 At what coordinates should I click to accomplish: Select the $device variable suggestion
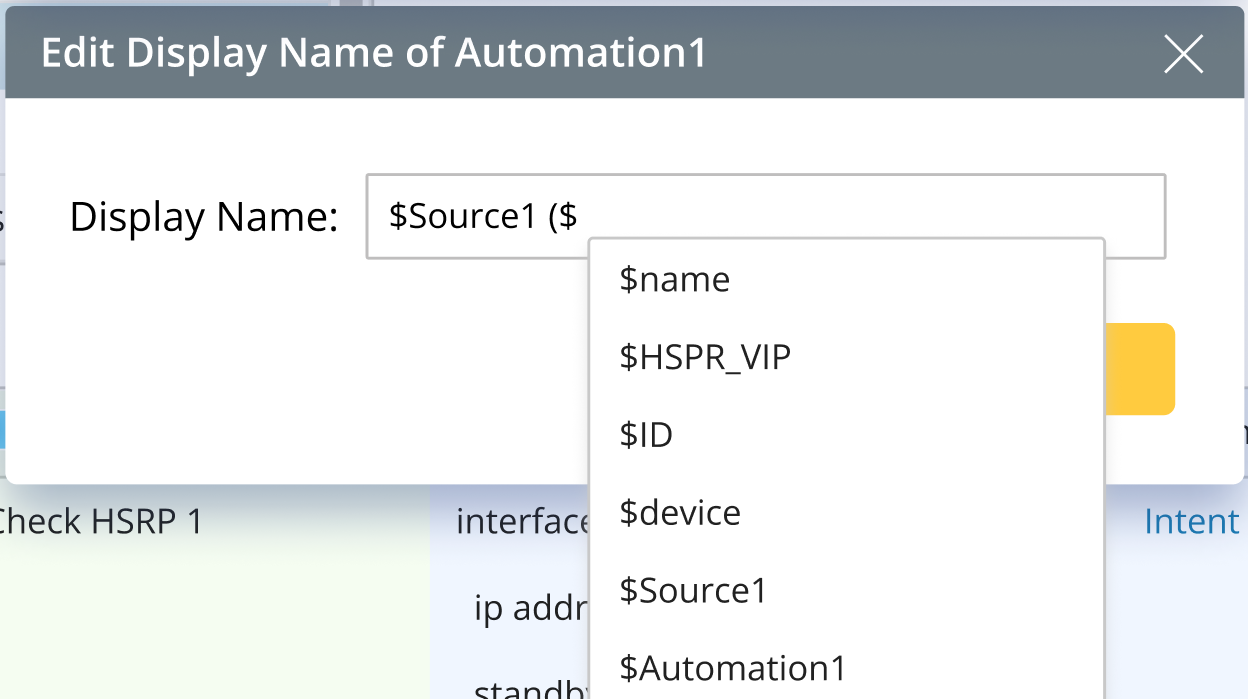[x=680, y=513]
